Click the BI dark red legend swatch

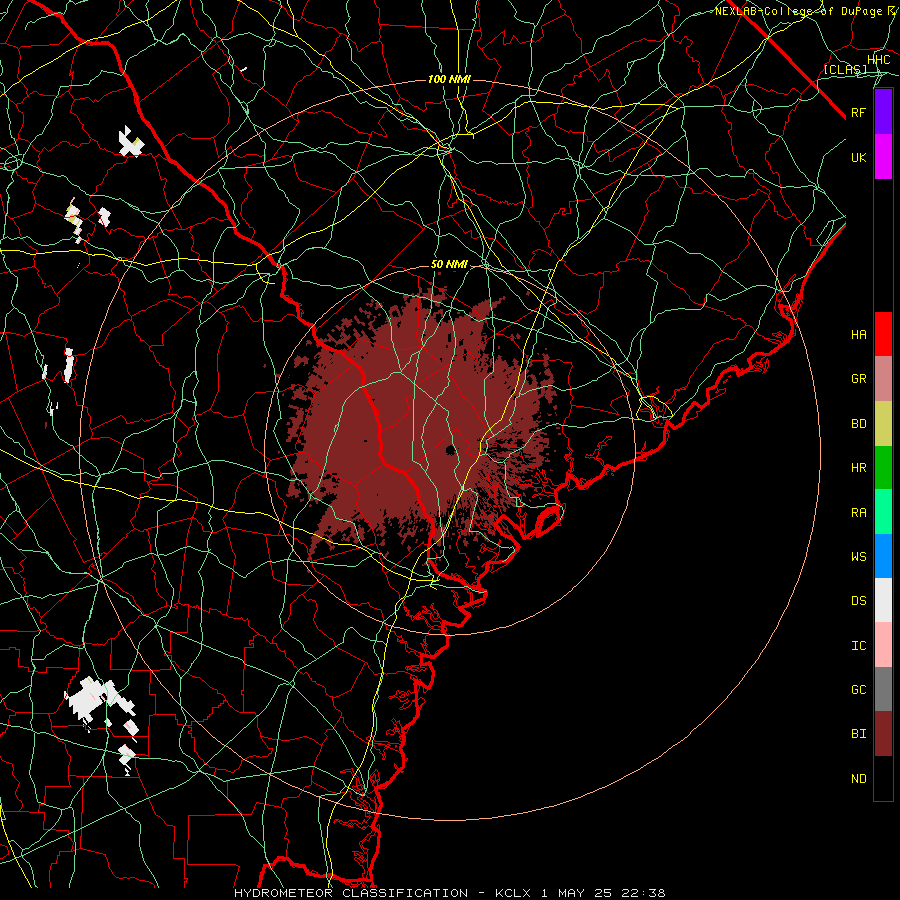point(883,734)
